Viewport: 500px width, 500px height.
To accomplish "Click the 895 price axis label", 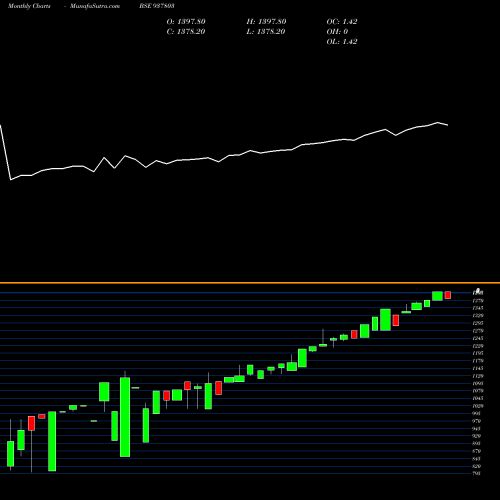I will click(477, 444).
